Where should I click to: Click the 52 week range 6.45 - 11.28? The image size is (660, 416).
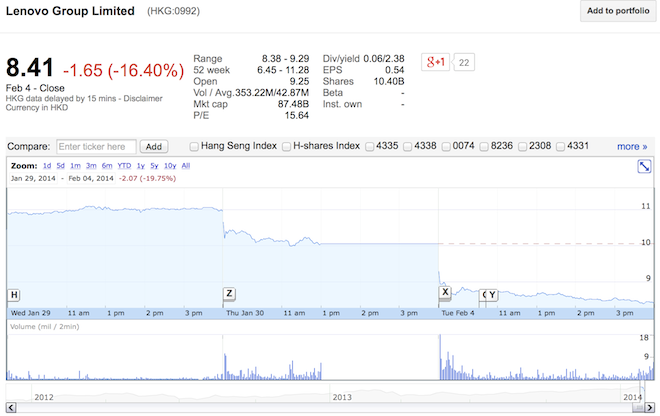point(283,70)
